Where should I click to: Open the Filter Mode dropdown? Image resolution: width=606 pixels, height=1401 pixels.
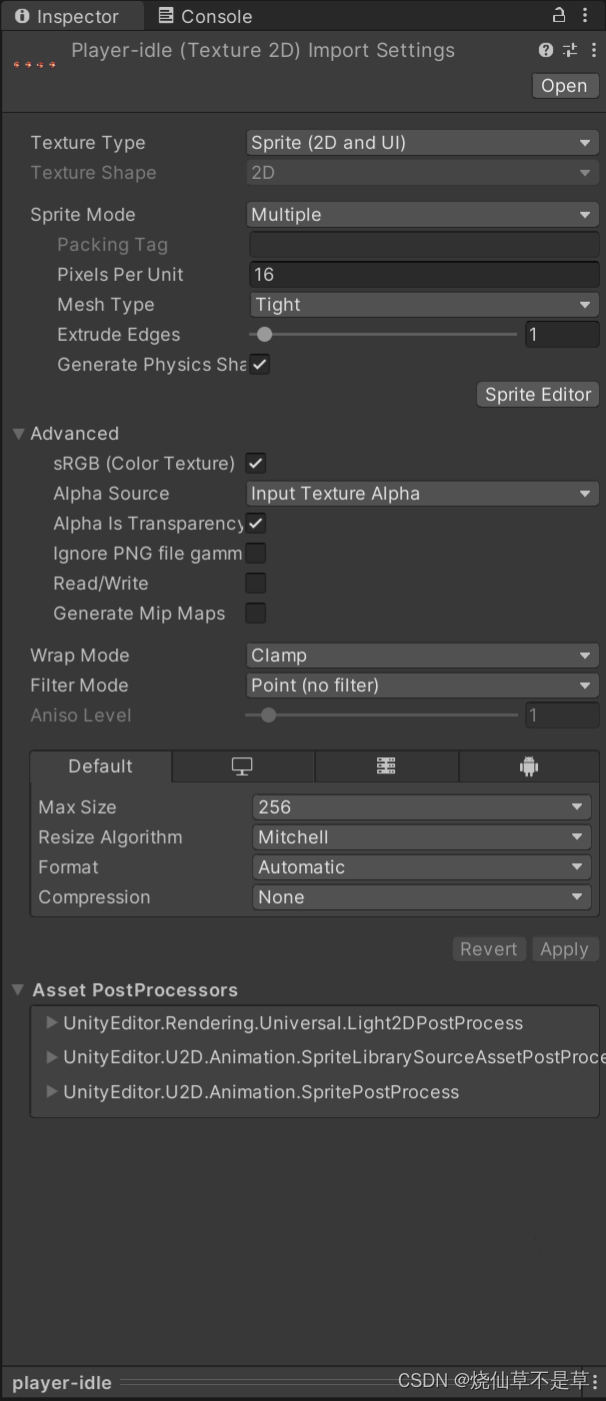(x=421, y=685)
